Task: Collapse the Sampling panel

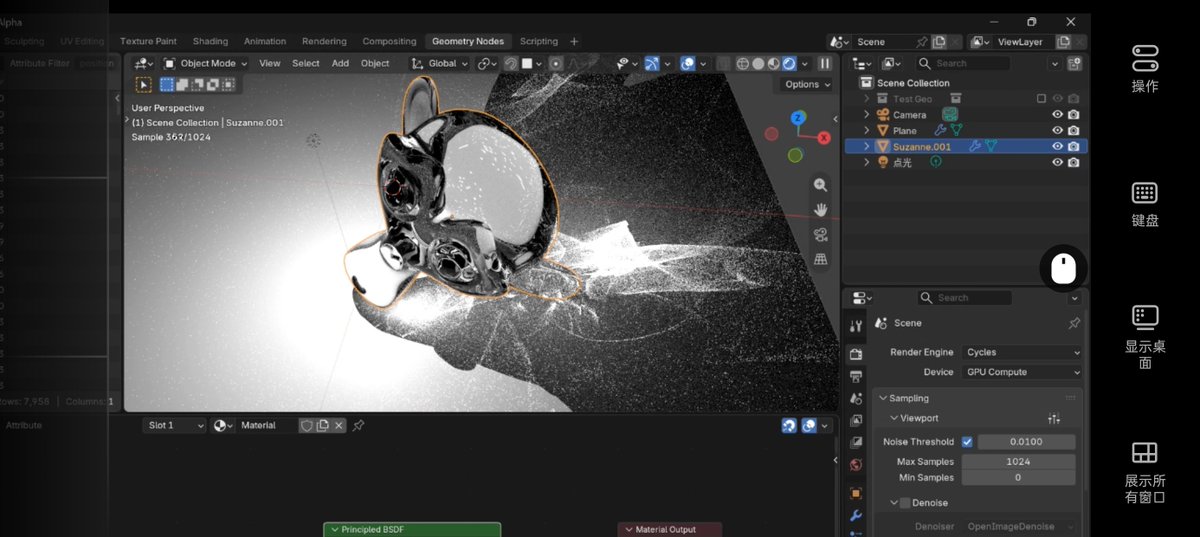Action: point(882,398)
